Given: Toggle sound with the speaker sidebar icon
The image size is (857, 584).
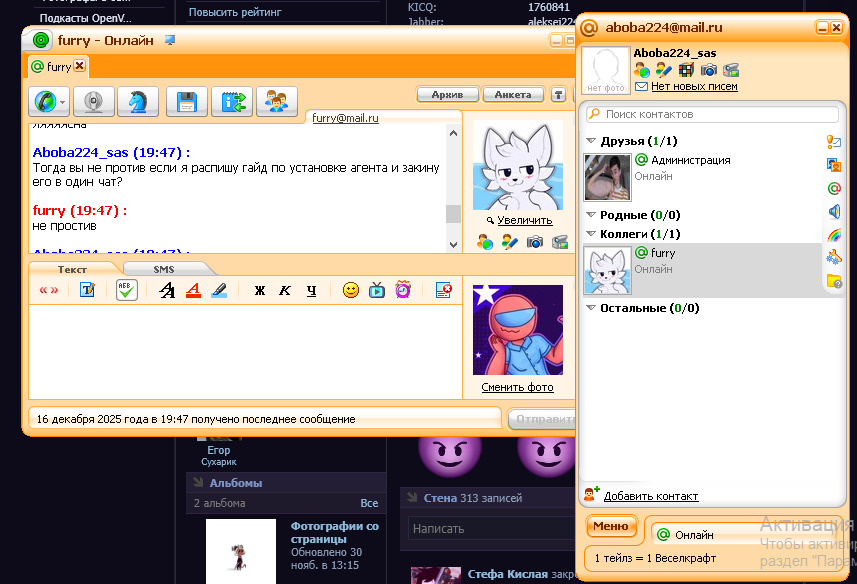Looking at the screenshot, I should tap(834, 211).
